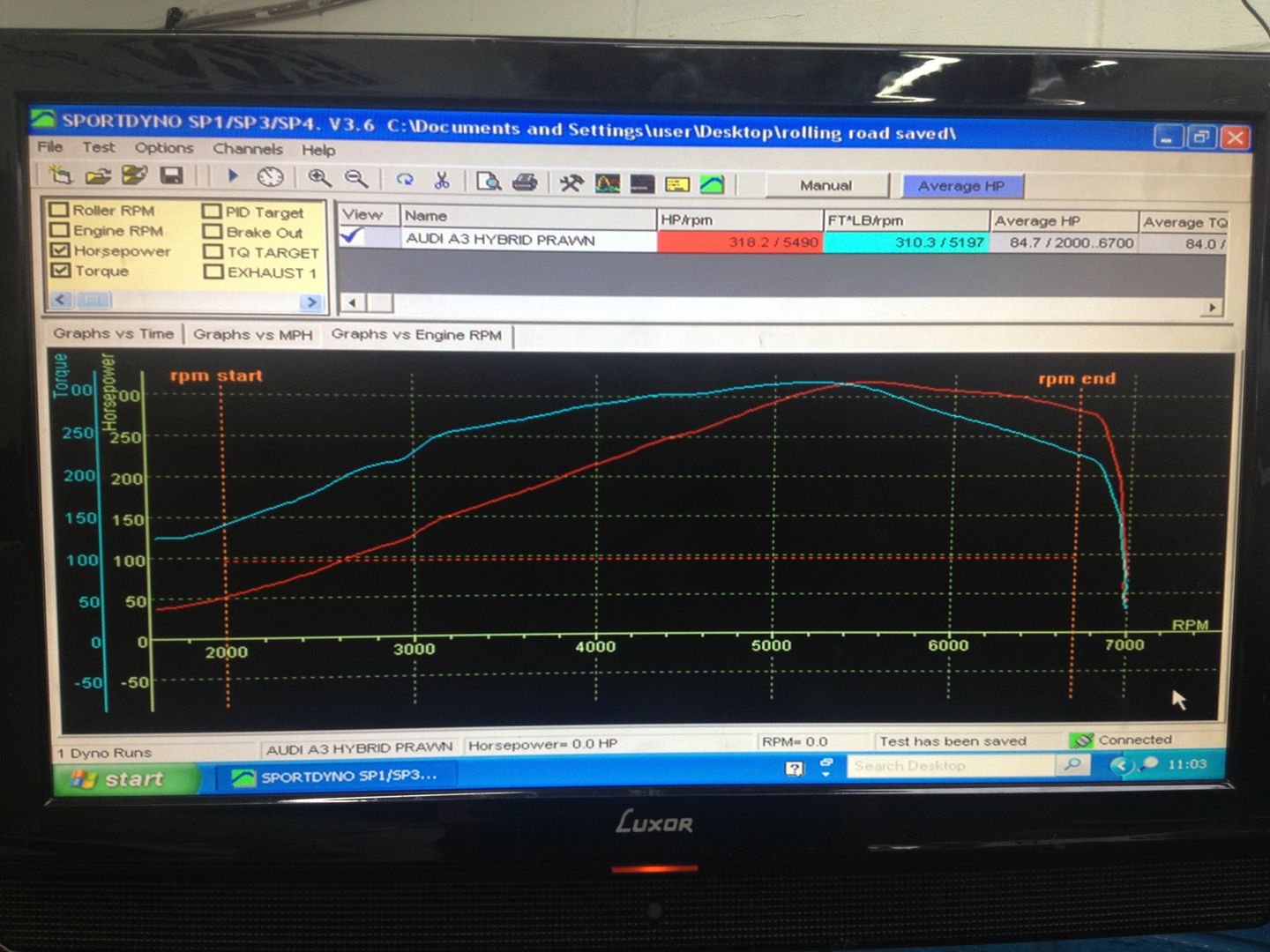The height and width of the screenshot is (952, 1270).
Task: Click the blue refresh arrow icon
Action: (405, 180)
